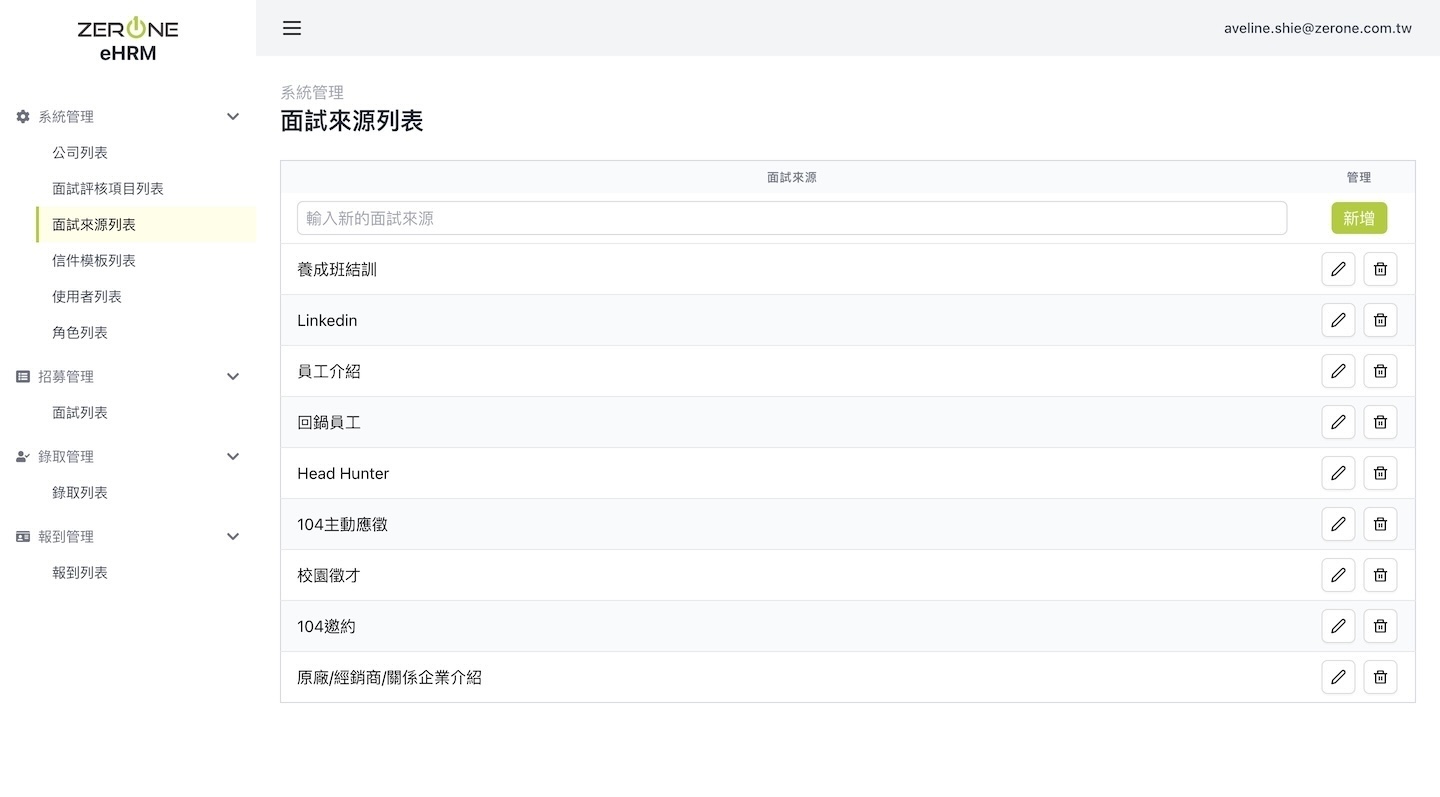Remove the 104主動應徵 source
The height and width of the screenshot is (797, 1440).
click(x=1380, y=524)
